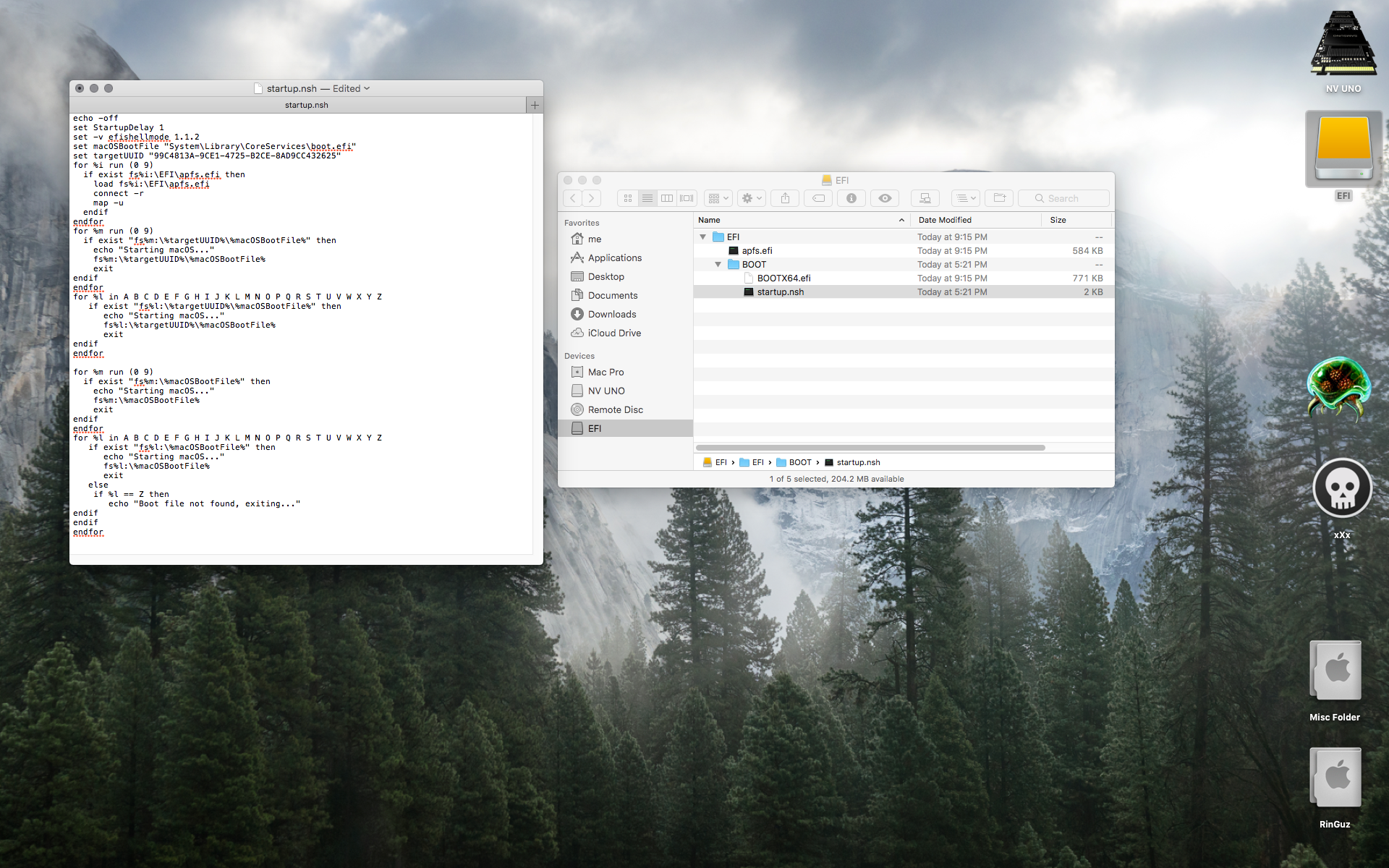Click the 'echo -off' line in TextEdit
The width and height of the screenshot is (1389, 868).
click(95, 118)
